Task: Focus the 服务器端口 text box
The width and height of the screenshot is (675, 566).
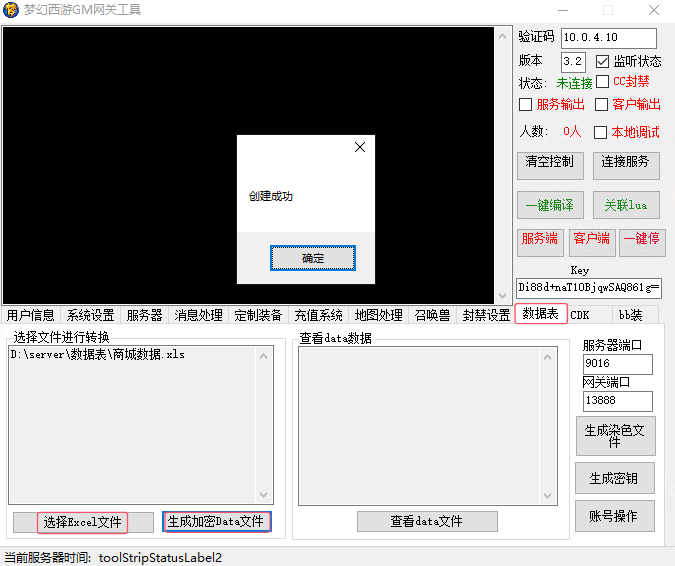Action: tap(617, 364)
